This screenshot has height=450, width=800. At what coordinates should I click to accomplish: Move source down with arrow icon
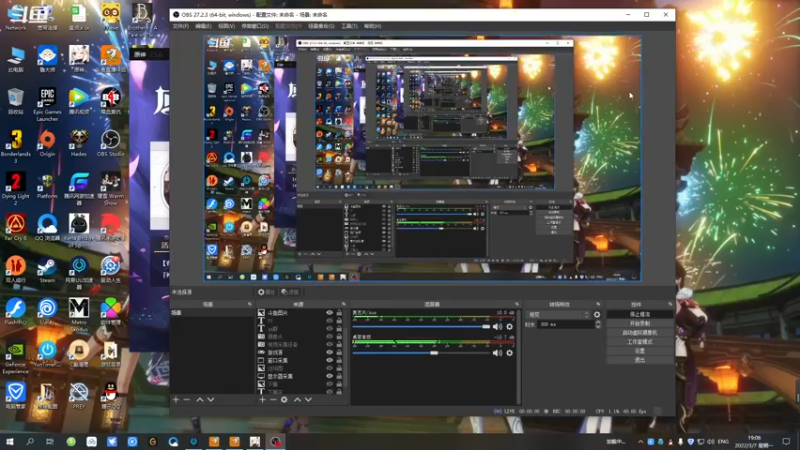[x=308, y=399]
